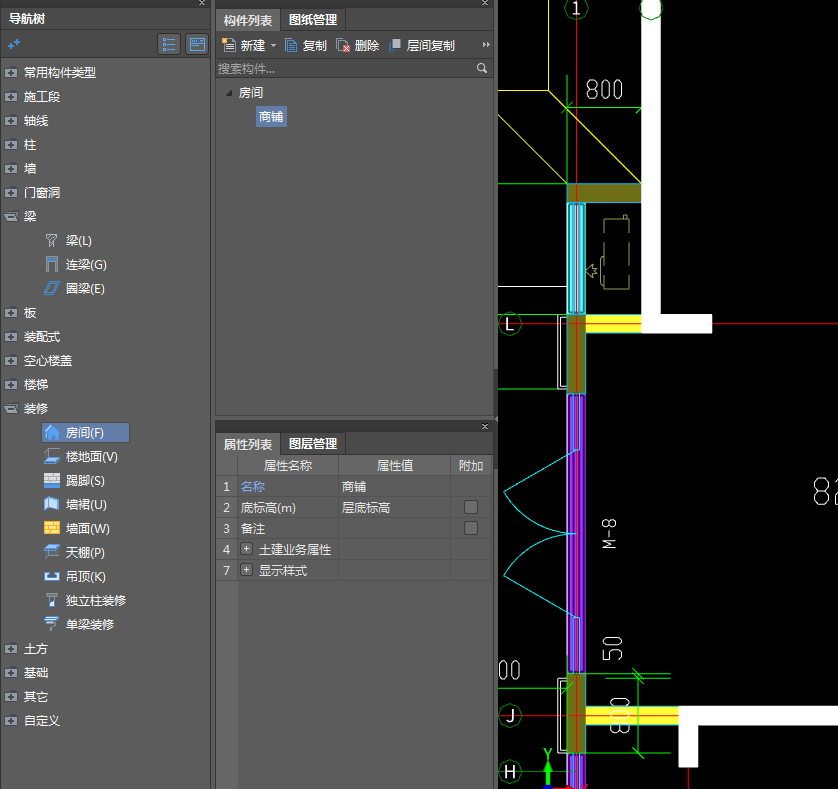Expand the 其它 node

click(11, 697)
